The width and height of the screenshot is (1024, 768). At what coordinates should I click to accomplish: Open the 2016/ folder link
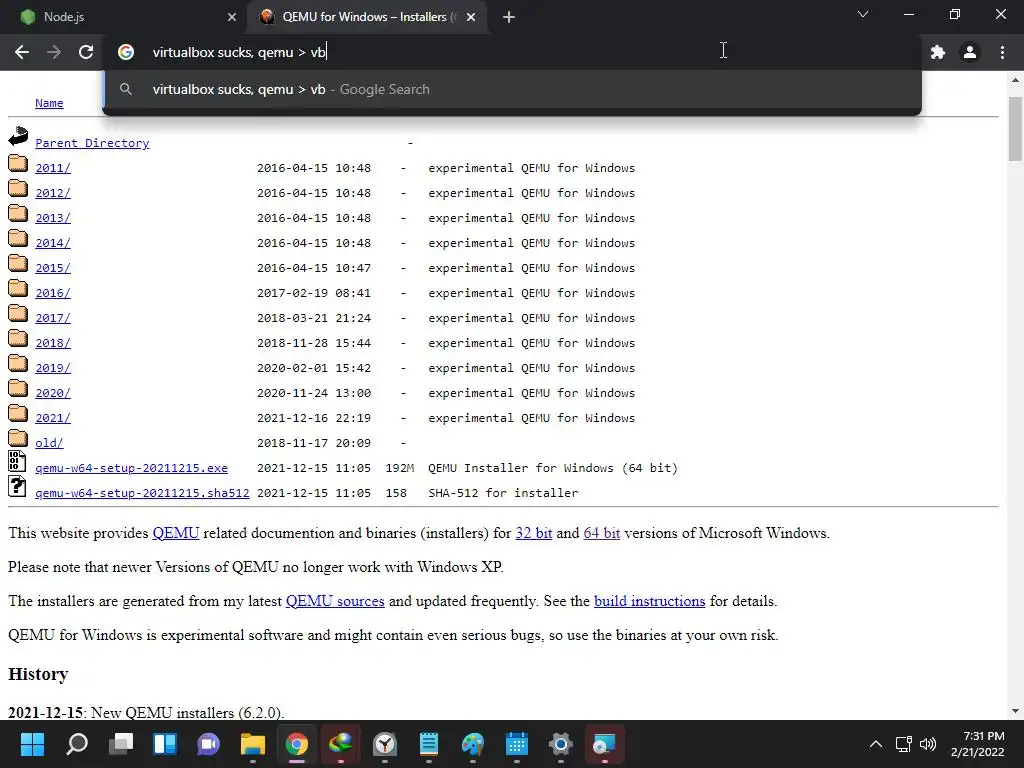tap(53, 293)
